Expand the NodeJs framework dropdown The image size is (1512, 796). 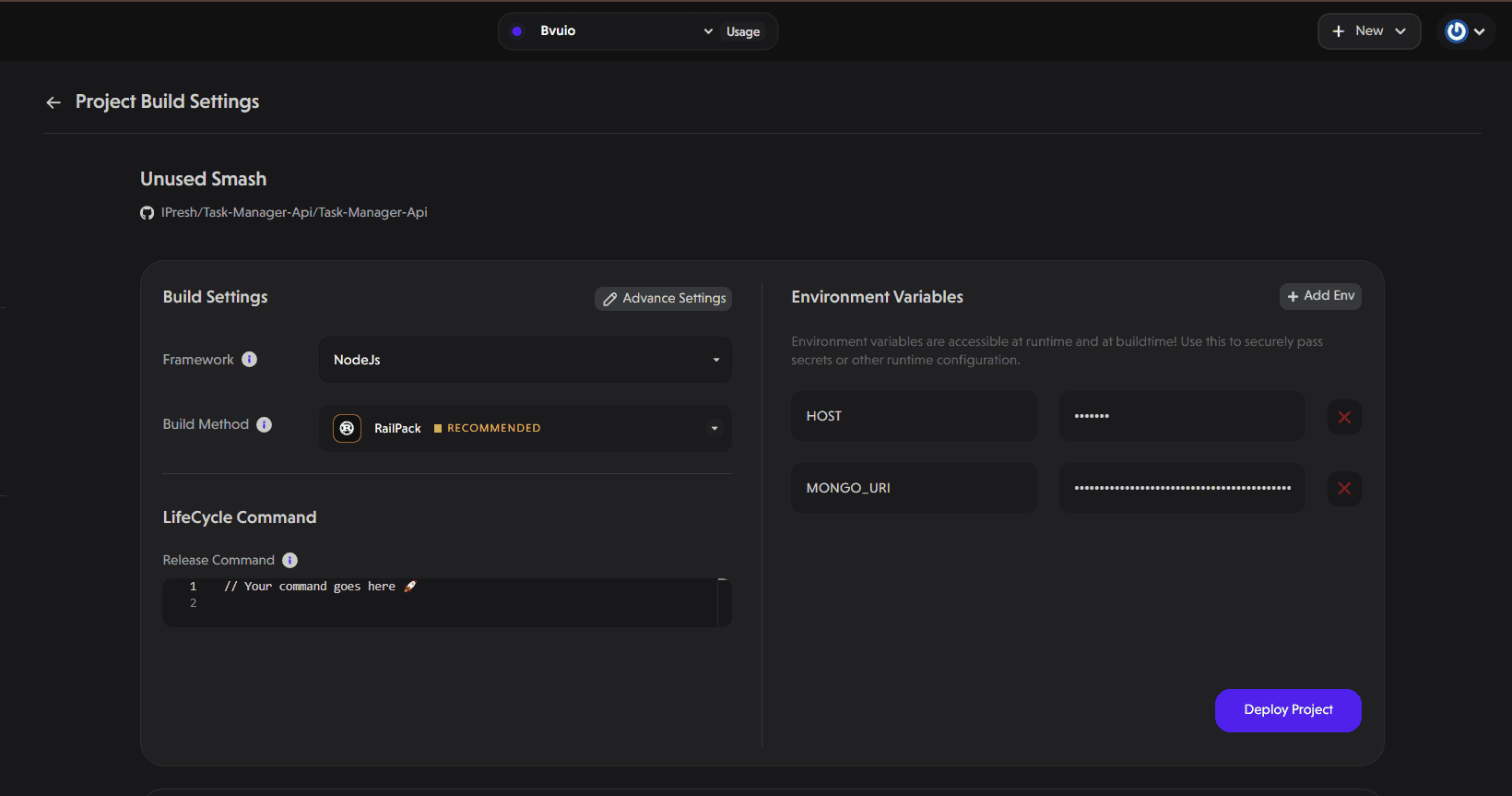[526, 360]
